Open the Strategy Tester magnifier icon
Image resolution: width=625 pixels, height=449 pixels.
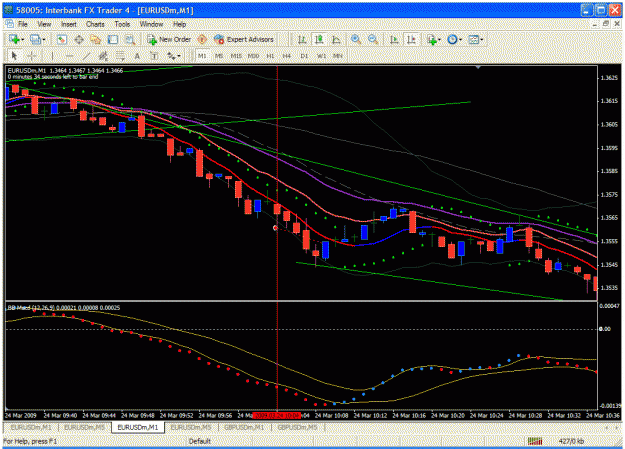click(x=130, y=39)
